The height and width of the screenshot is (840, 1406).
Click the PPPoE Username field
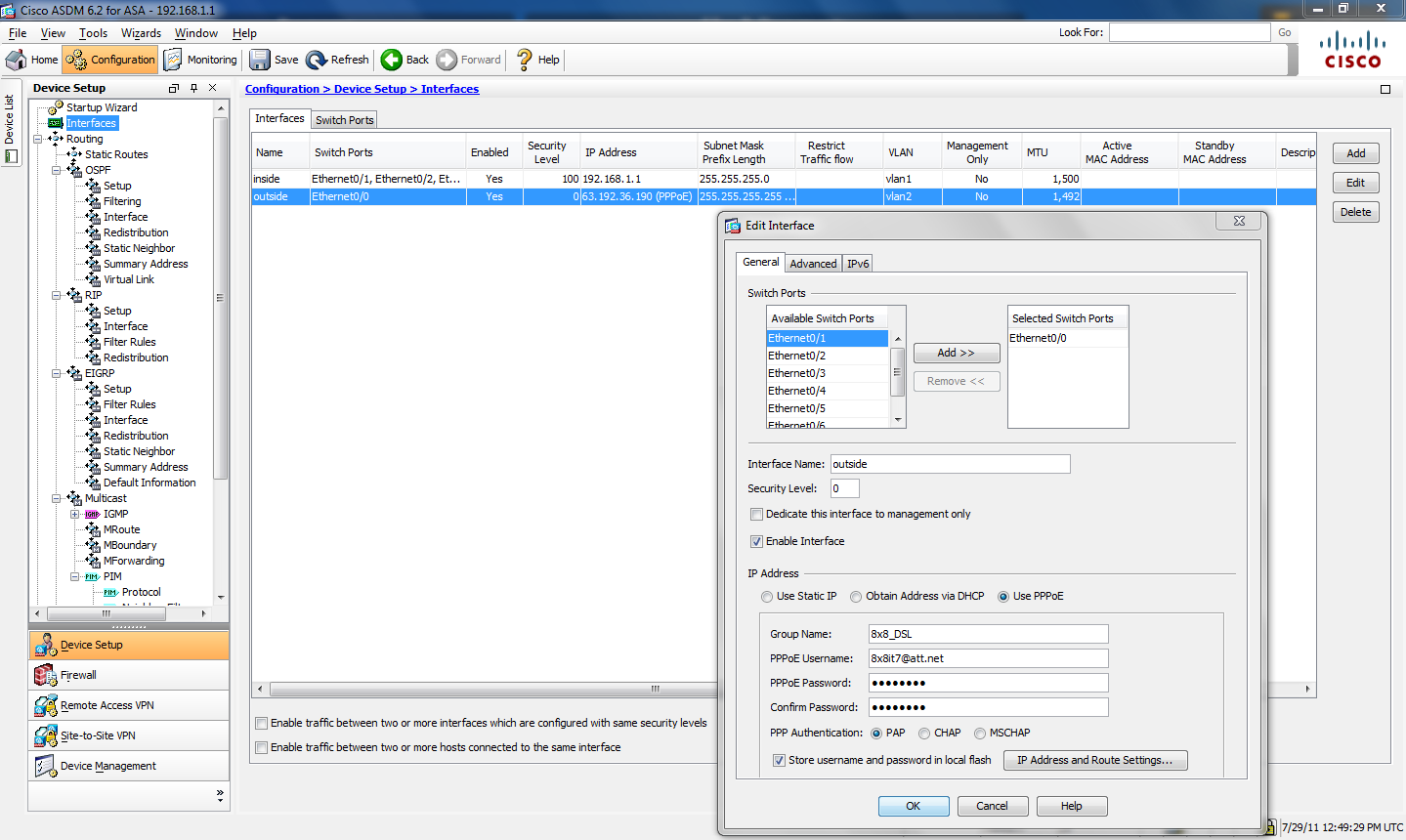(989, 658)
